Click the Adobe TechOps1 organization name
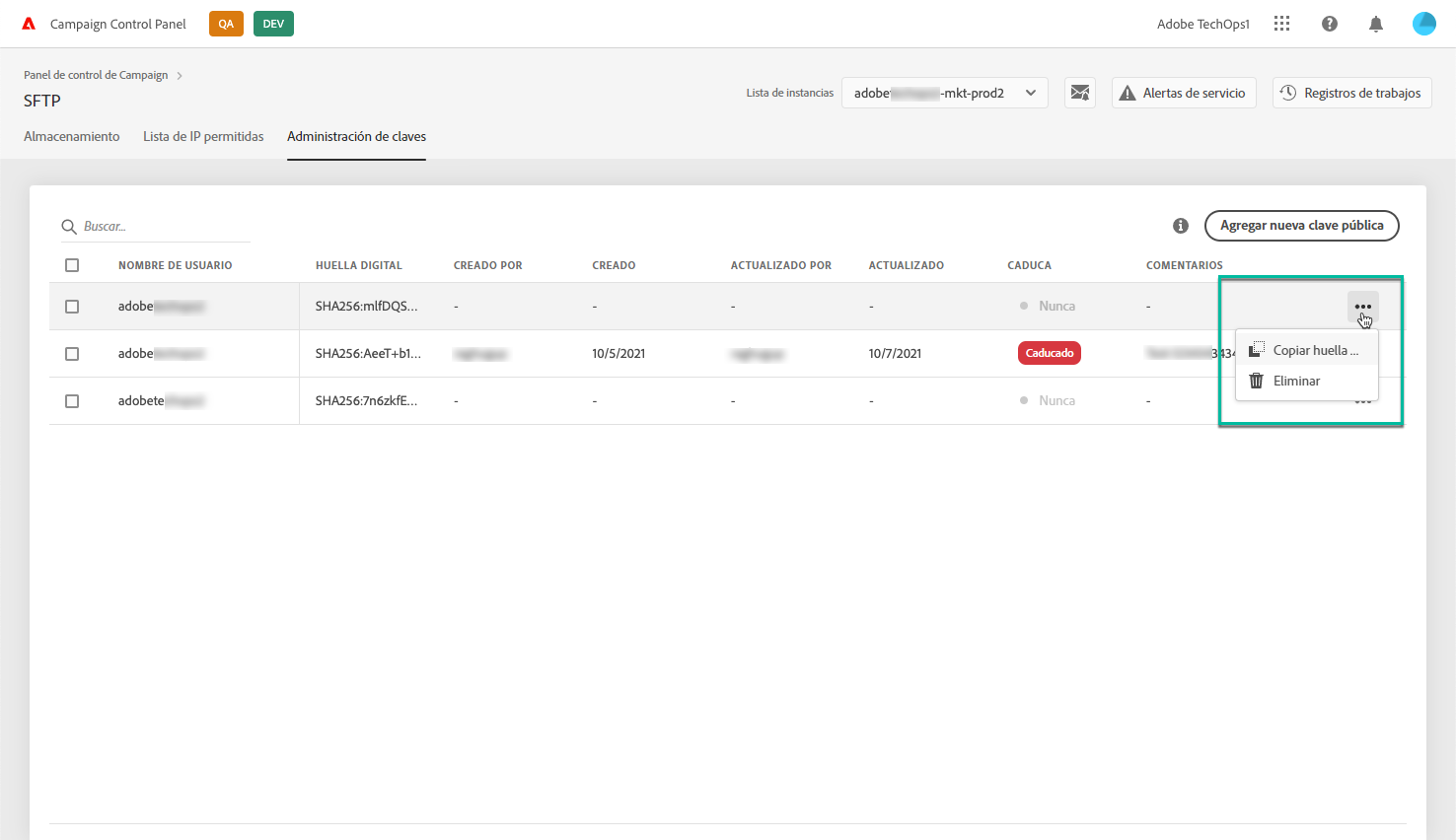Viewport: 1456px width, 840px height. pos(1203,24)
